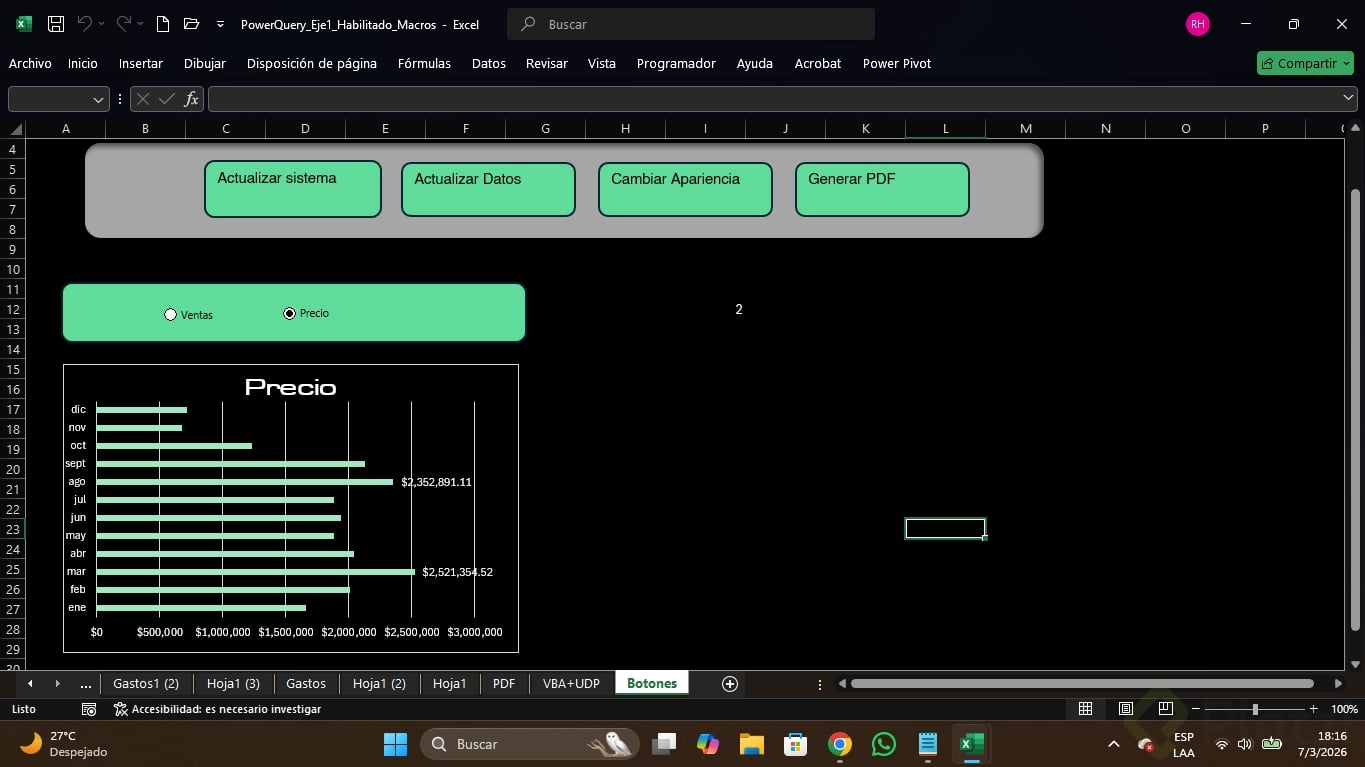Viewport: 1365px width, 767px height.
Task: Open the Notepad app on the taskbar
Action: coord(928,744)
